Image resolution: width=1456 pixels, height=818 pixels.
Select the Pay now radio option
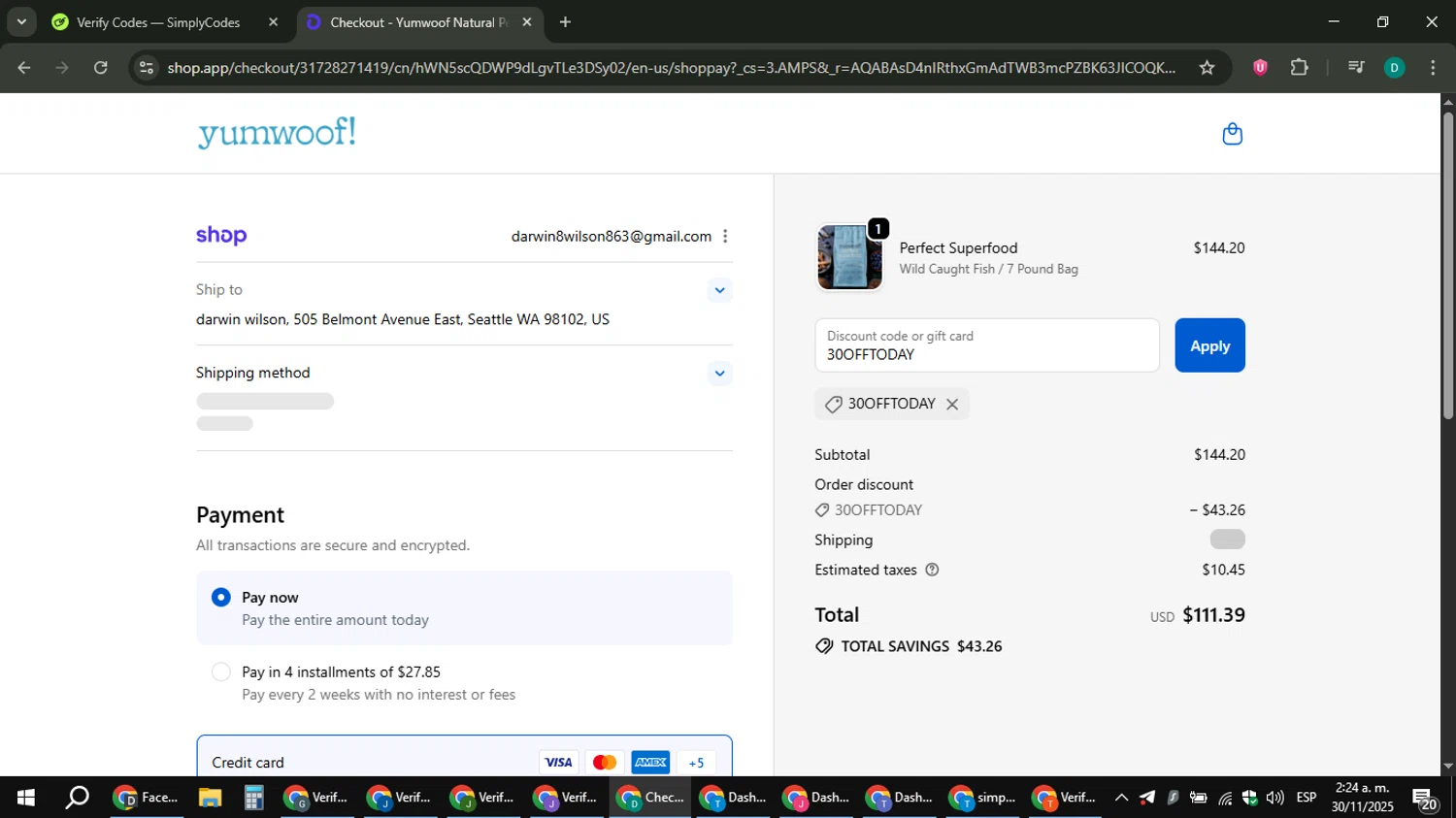221,598
